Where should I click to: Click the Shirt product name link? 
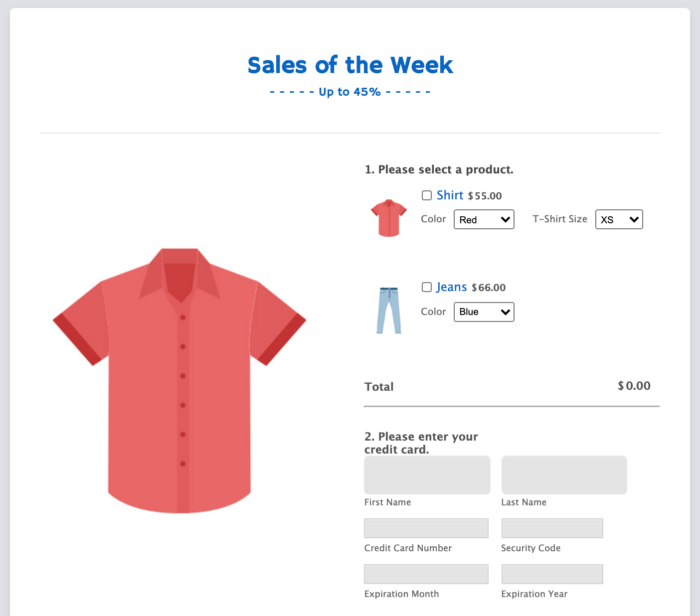(450, 195)
